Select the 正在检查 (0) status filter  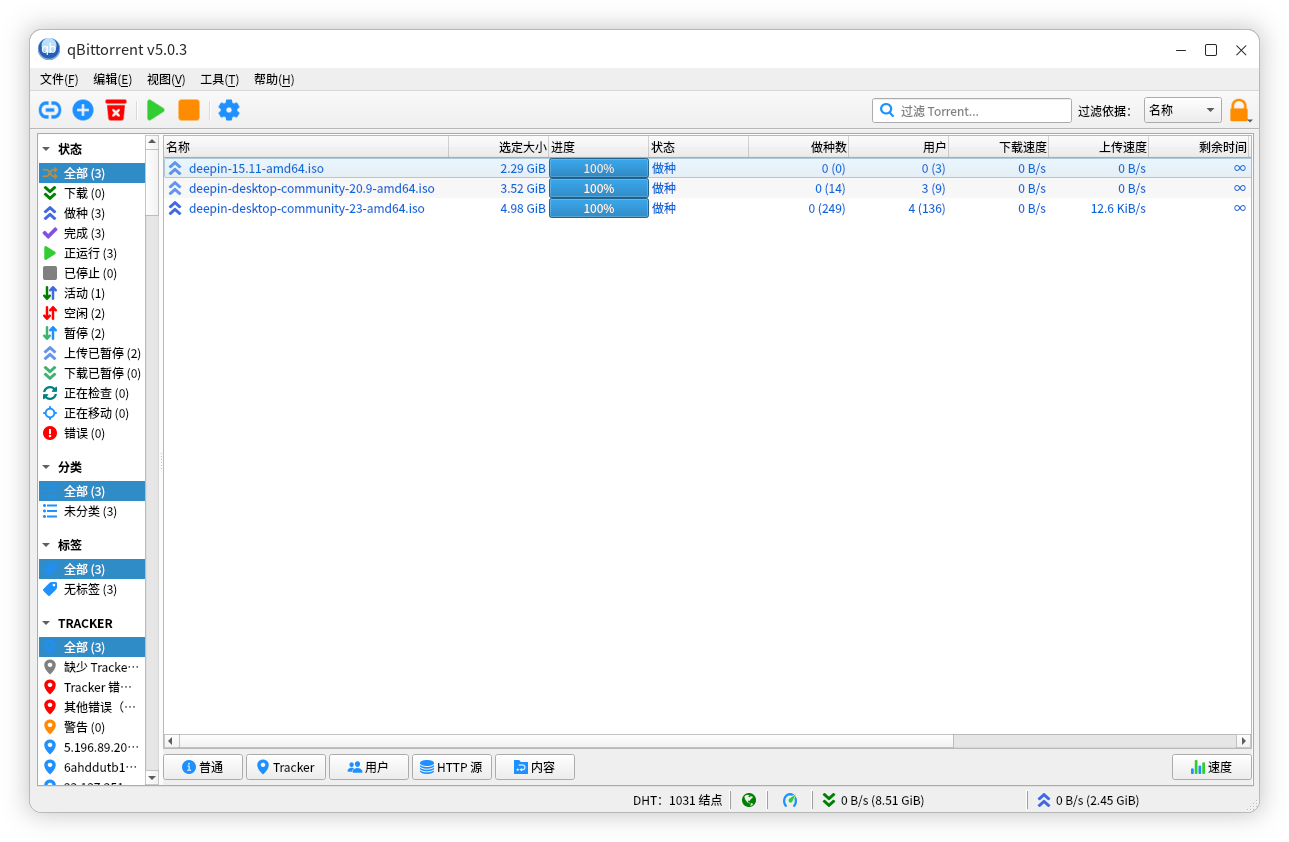click(x=92, y=393)
